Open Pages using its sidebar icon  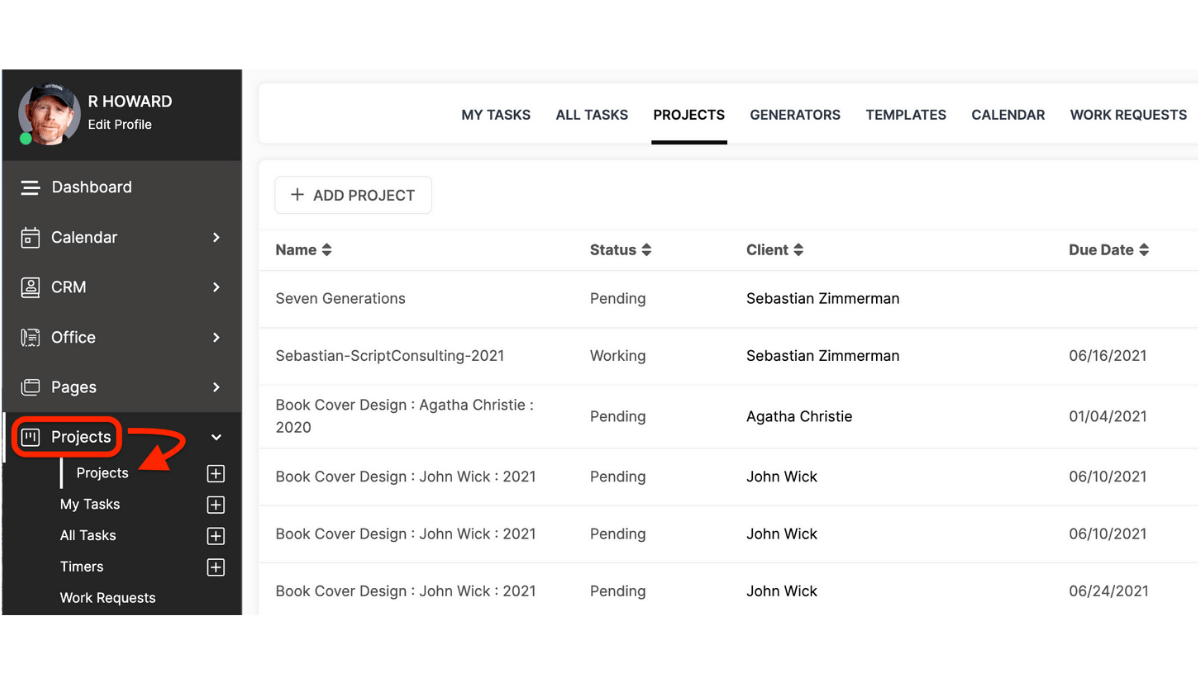pos(31,387)
